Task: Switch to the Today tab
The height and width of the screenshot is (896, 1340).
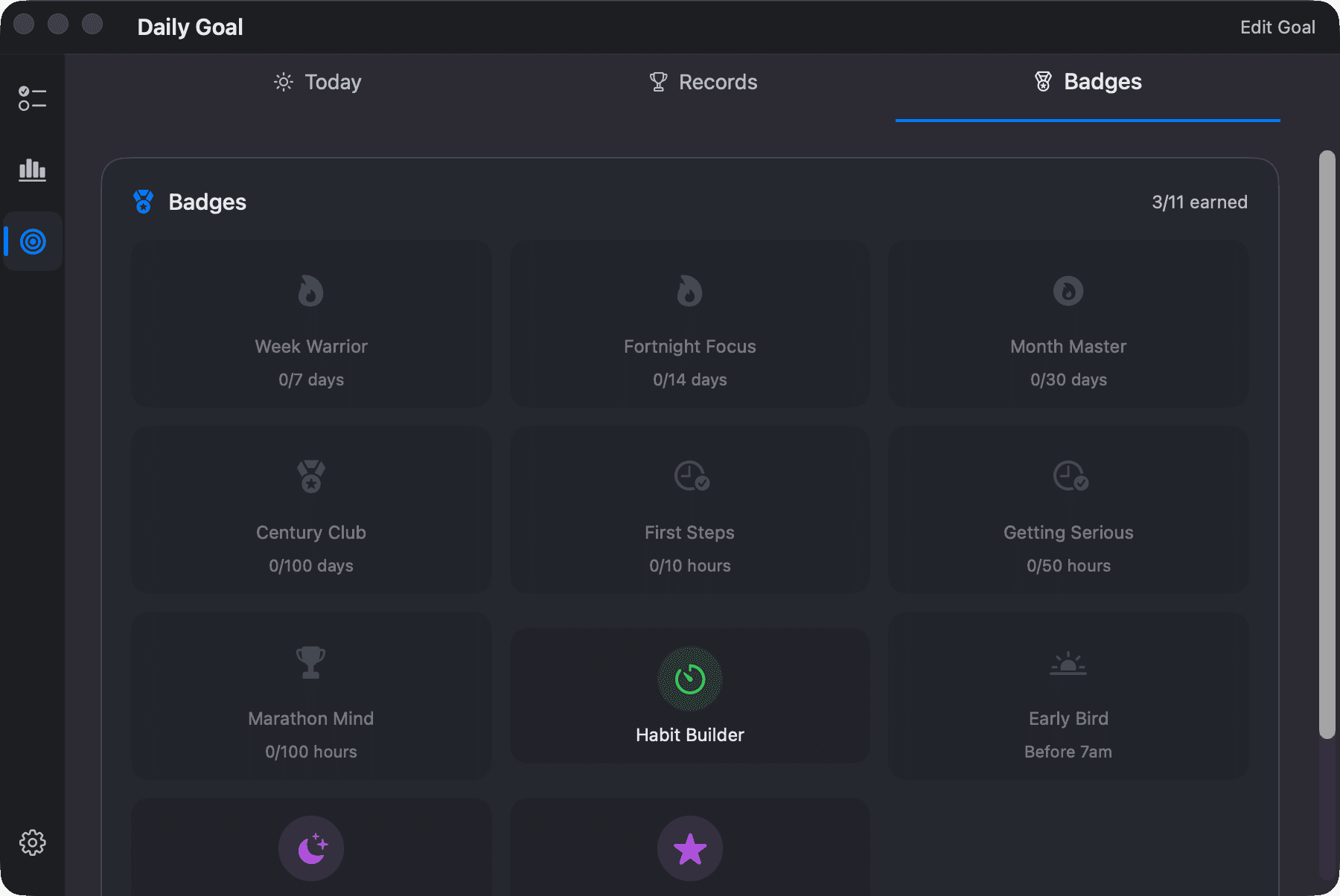Action: [x=318, y=82]
